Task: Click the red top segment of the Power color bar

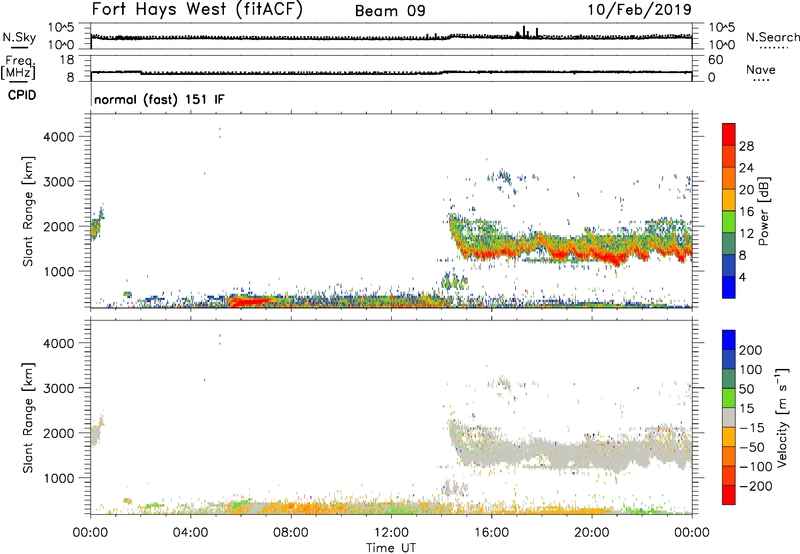Action: point(729,135)
